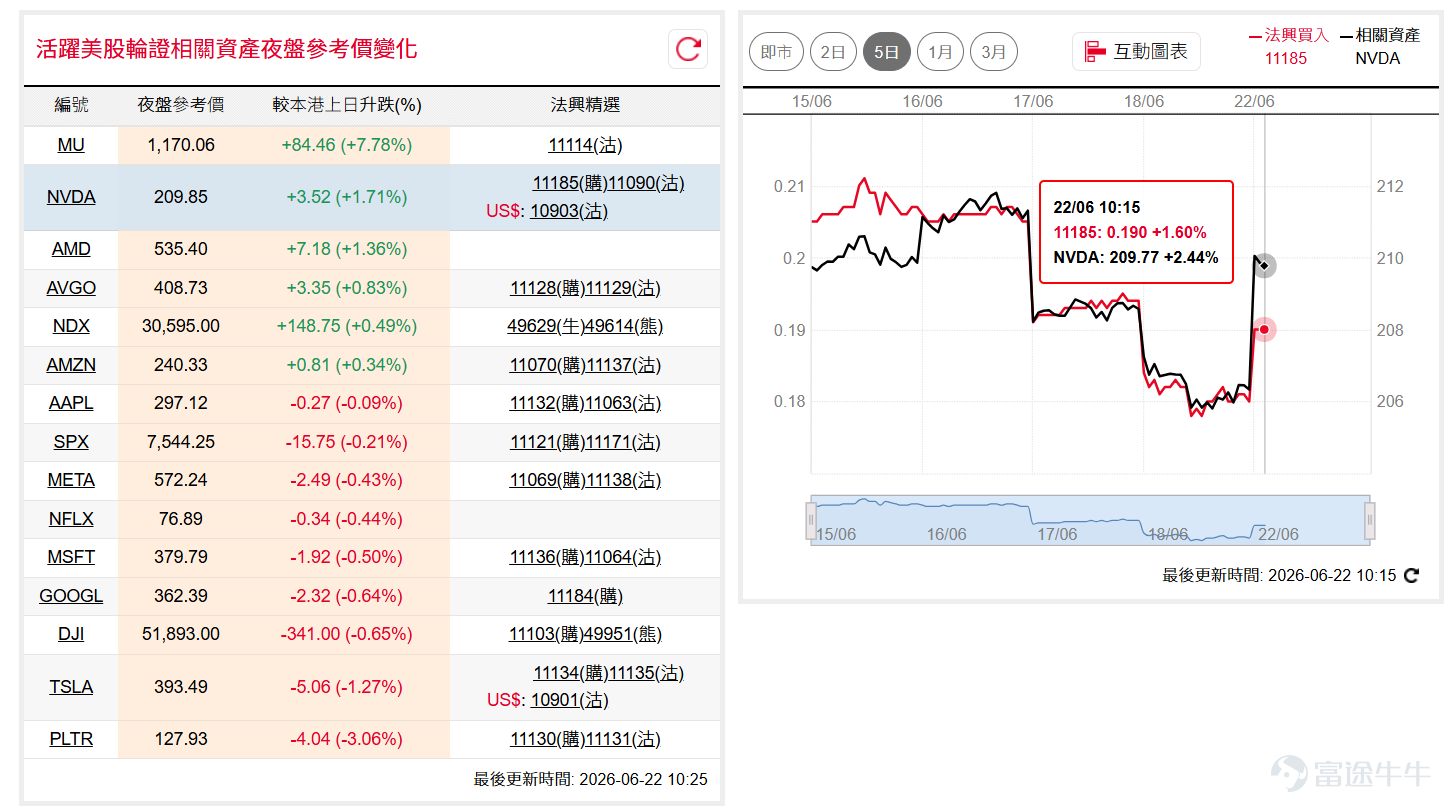
Task: Open warrant 11090 put link for NVDA
Action: (x=647, y=183)
